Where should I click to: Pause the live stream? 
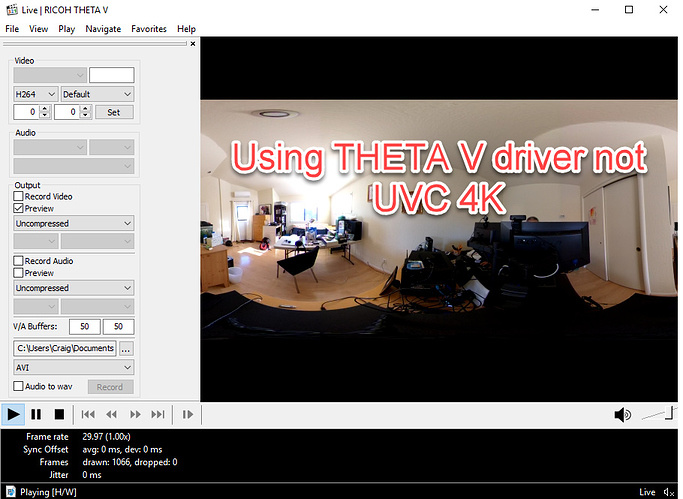(x=36, y=415)
